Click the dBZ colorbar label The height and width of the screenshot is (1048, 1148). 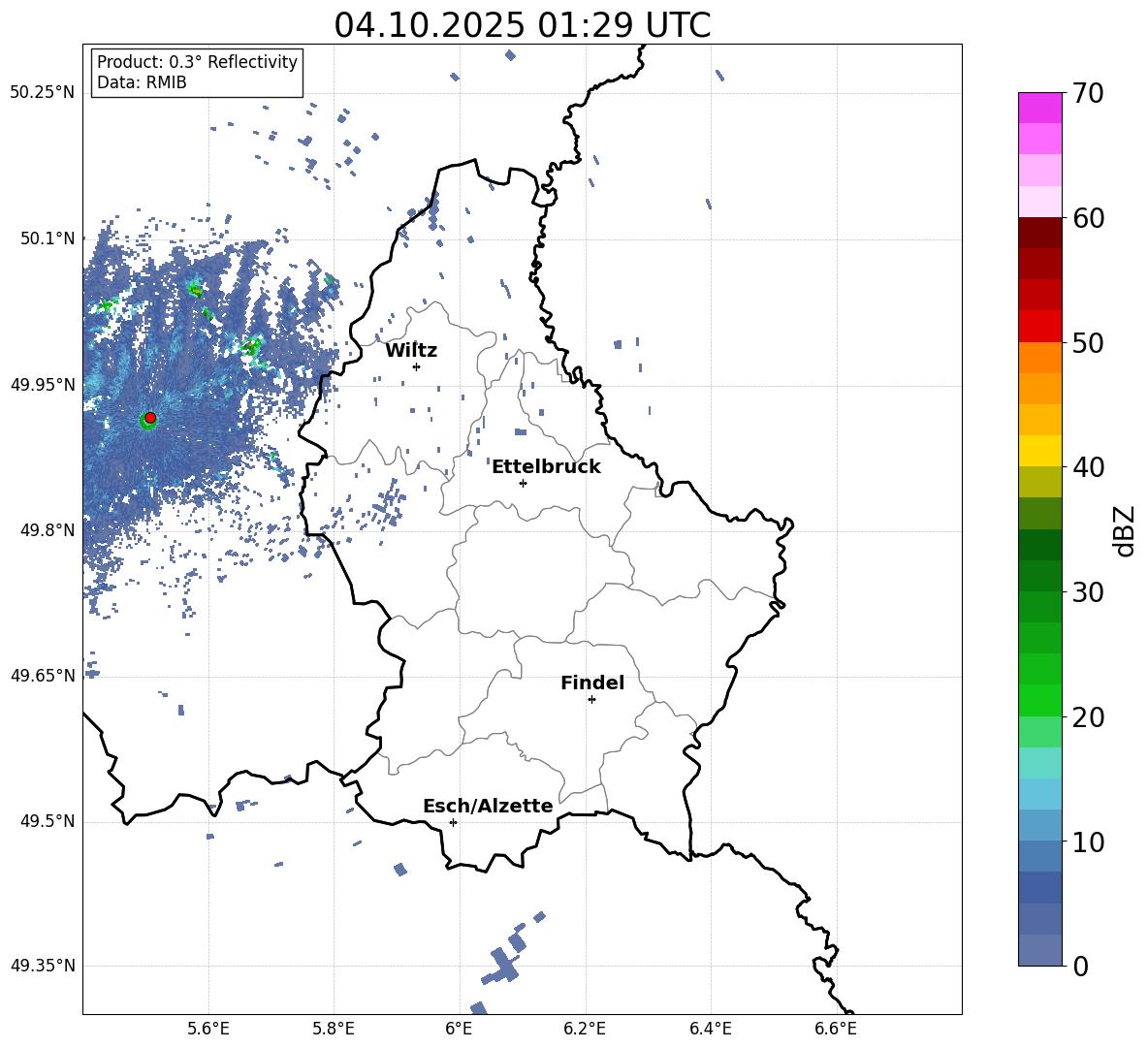[x=1126, y=531]
